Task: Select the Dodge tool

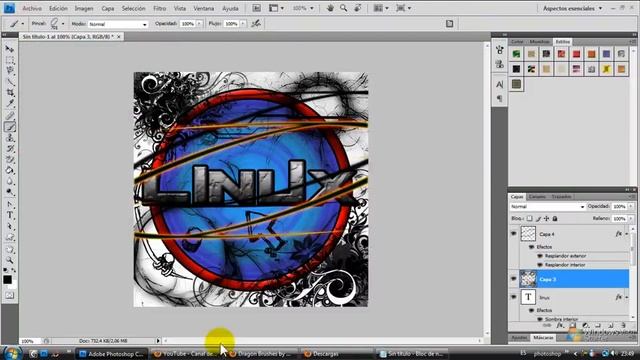Action: [9, 192]
